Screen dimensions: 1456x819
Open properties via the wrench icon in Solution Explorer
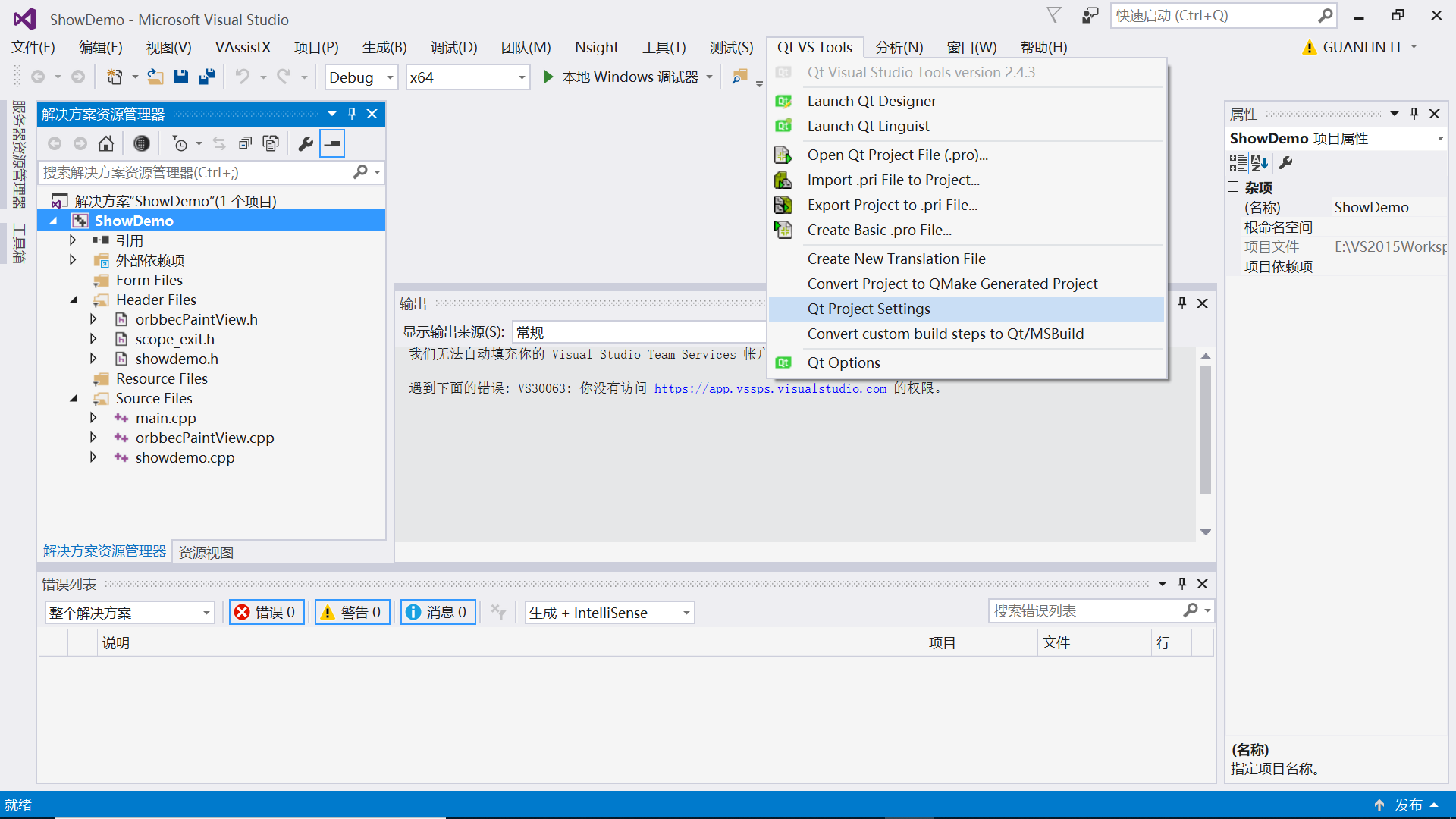tap(305, 143)
